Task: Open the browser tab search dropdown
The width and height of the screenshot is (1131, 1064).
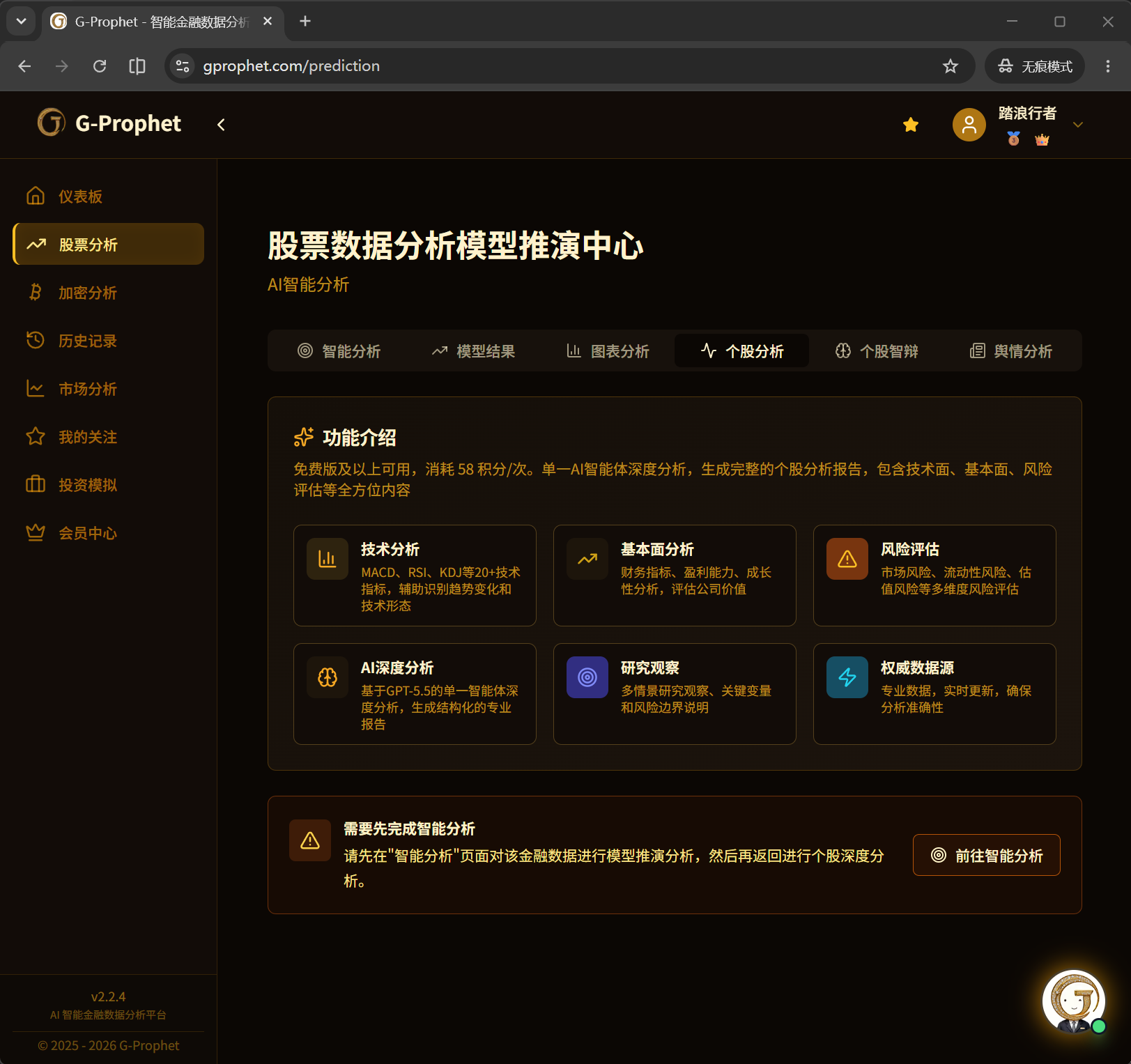Action: click(21, 21)
